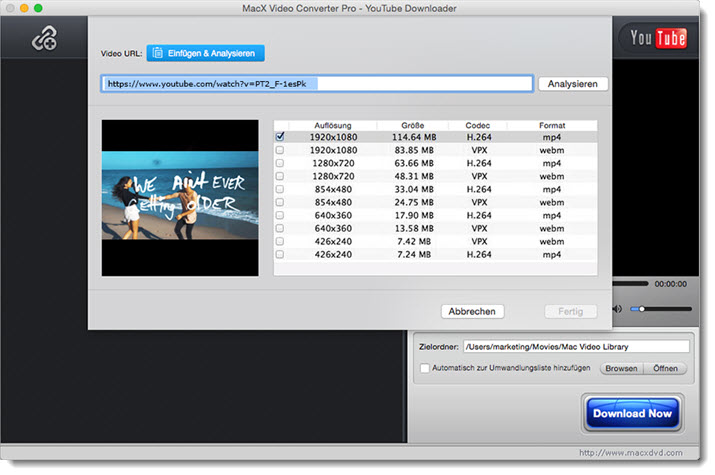Click the add link icon

[44, 38]
